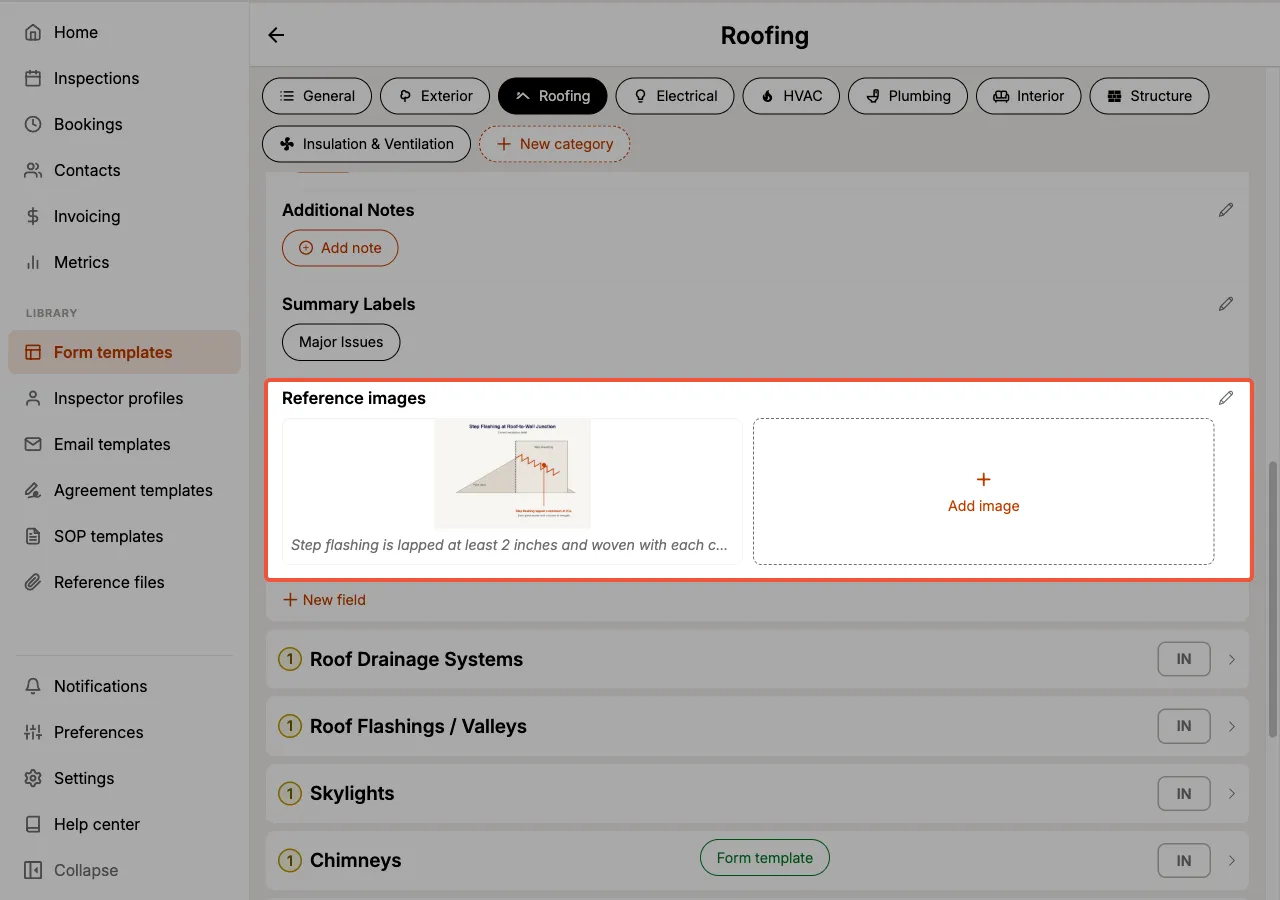This screenshot has width=1280, height=900.
Task: Click the Major Issues summary label
Action: 341,342
